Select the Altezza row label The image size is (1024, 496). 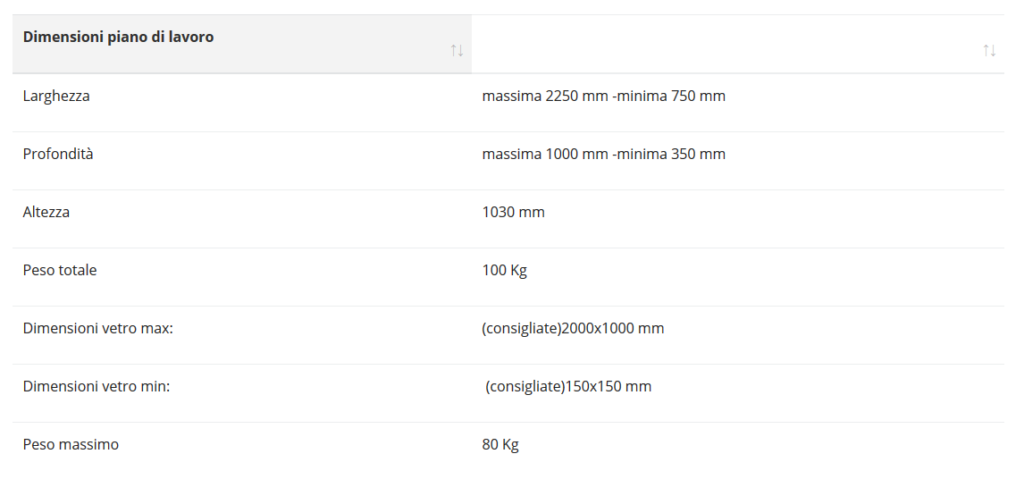[46, 212]
